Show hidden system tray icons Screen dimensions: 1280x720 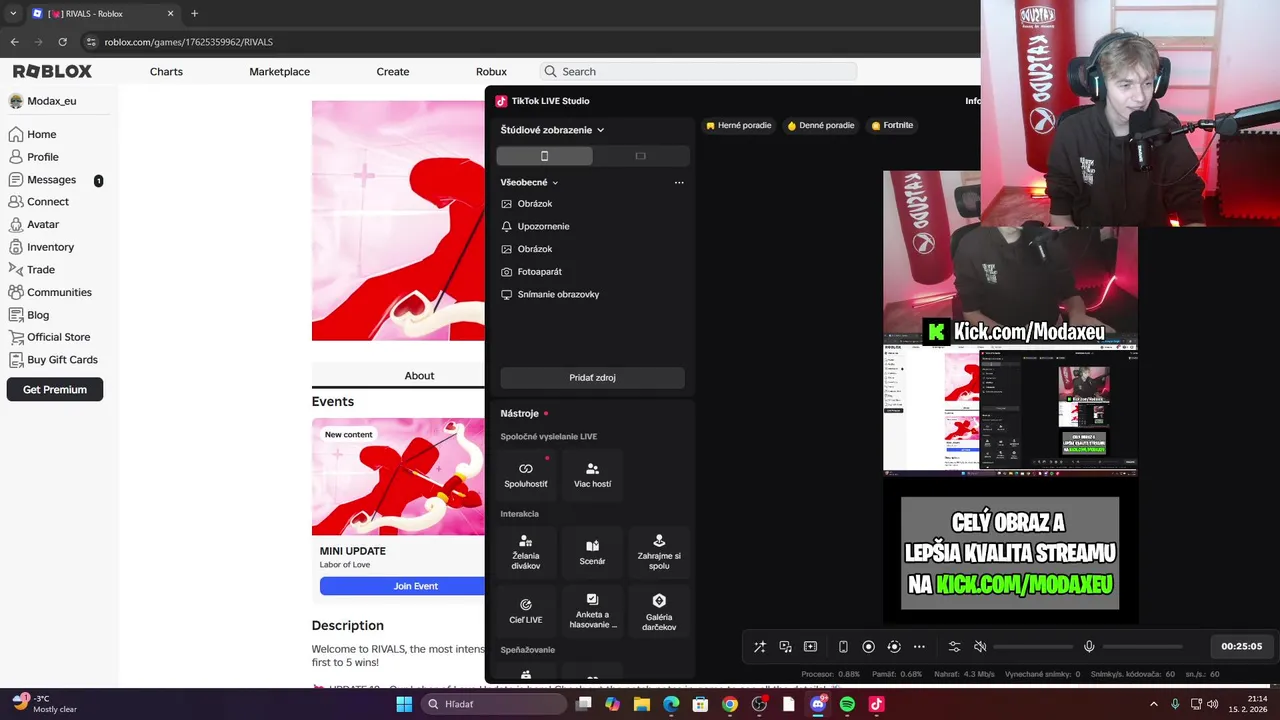pos(1156,704)
